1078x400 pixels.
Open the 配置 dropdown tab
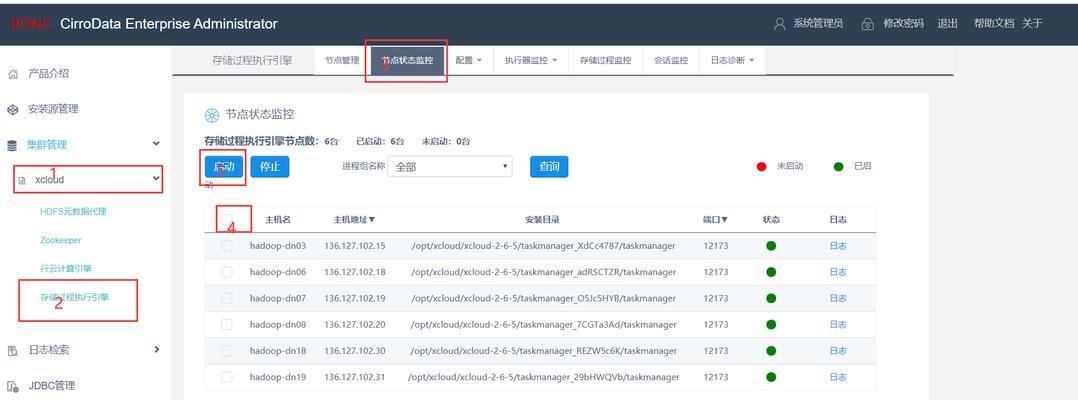point(469,60)
